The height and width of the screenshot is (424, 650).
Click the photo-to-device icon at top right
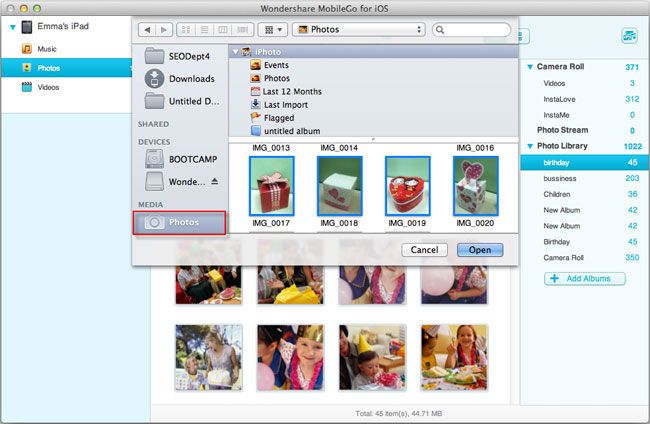[629, 36]
